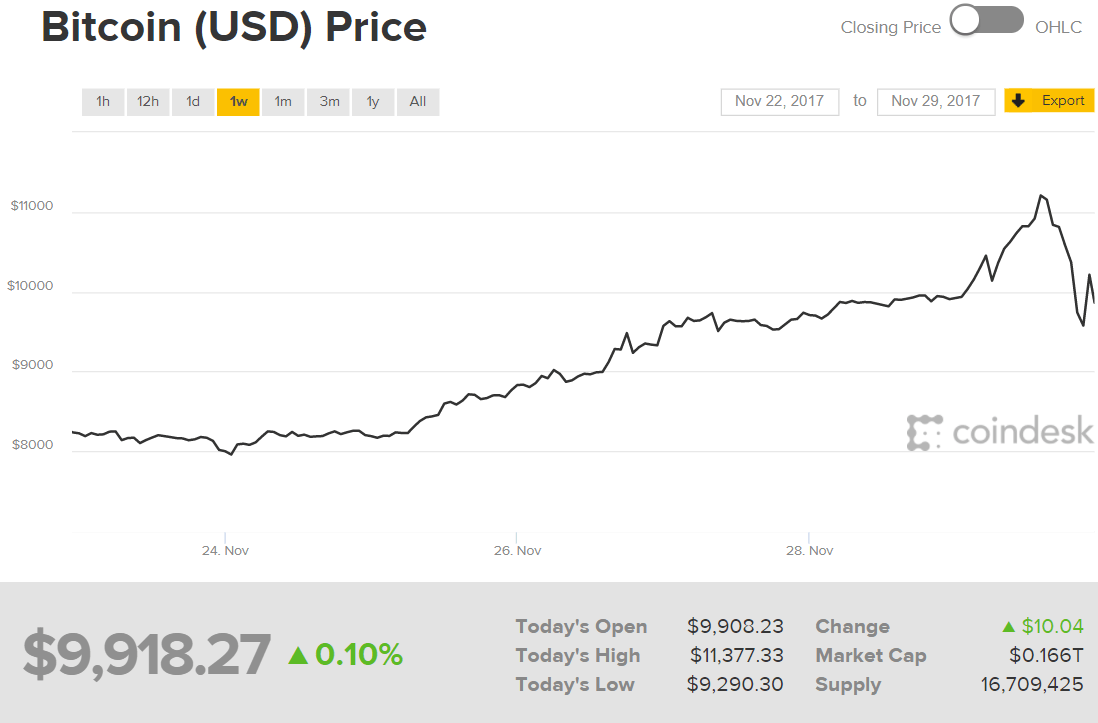Image resolution: width=1098 pixels, height=723 pixels.
Task: Click the coindesk logo mark
Action: (923, 432)
